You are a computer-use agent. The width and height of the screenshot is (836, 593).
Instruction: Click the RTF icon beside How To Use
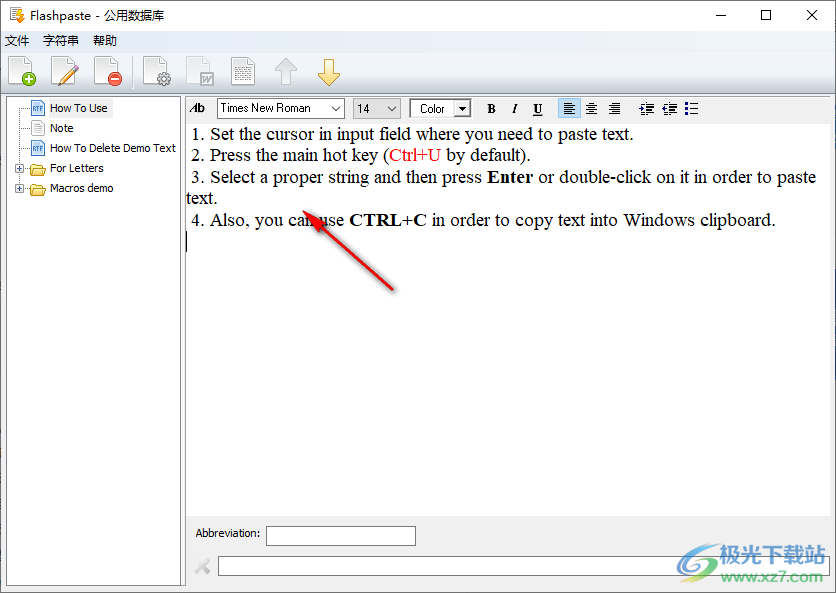(38, 108)
